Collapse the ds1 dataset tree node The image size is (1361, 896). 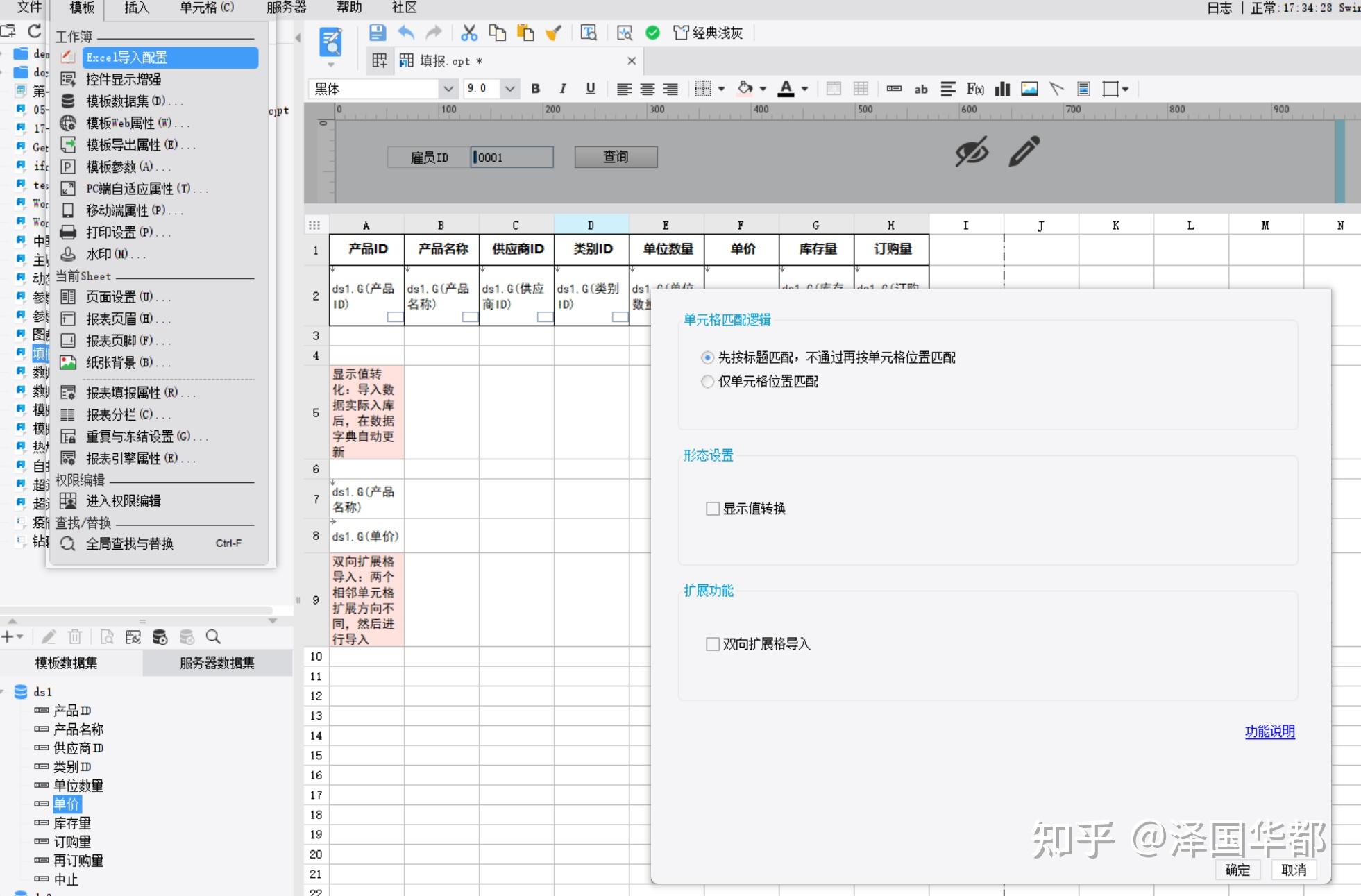[x=3, y=692]
